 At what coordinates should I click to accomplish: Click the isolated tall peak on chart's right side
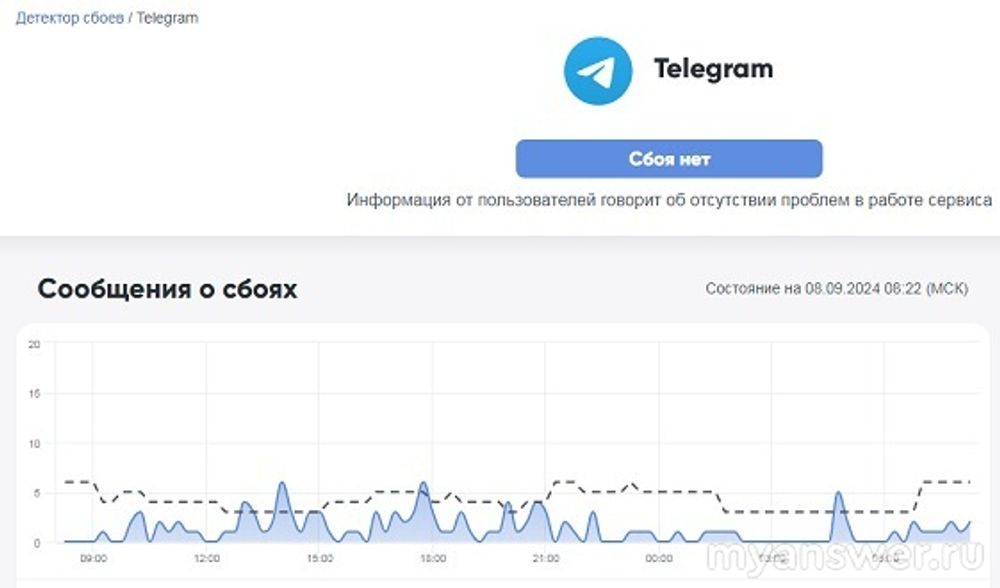[x=839, y=494]
